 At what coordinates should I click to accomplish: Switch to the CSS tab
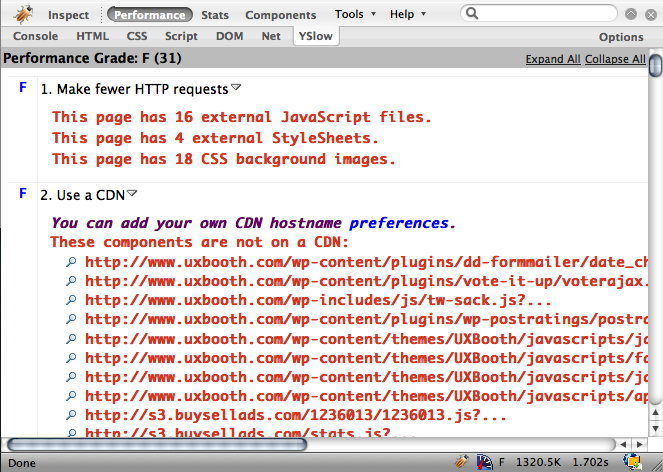pos(137,36)
